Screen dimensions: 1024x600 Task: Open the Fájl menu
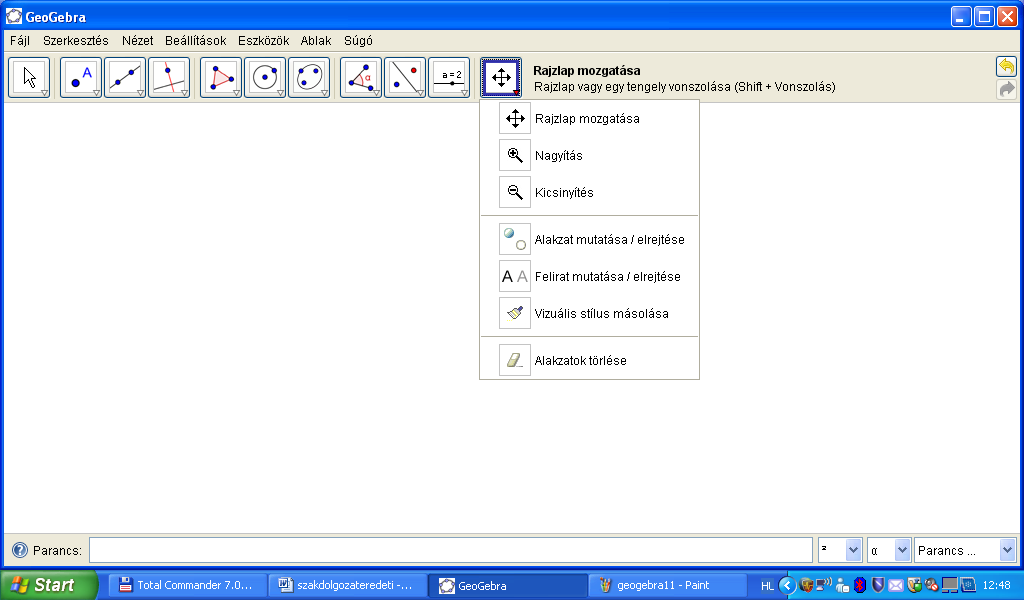tap(20, 40)
